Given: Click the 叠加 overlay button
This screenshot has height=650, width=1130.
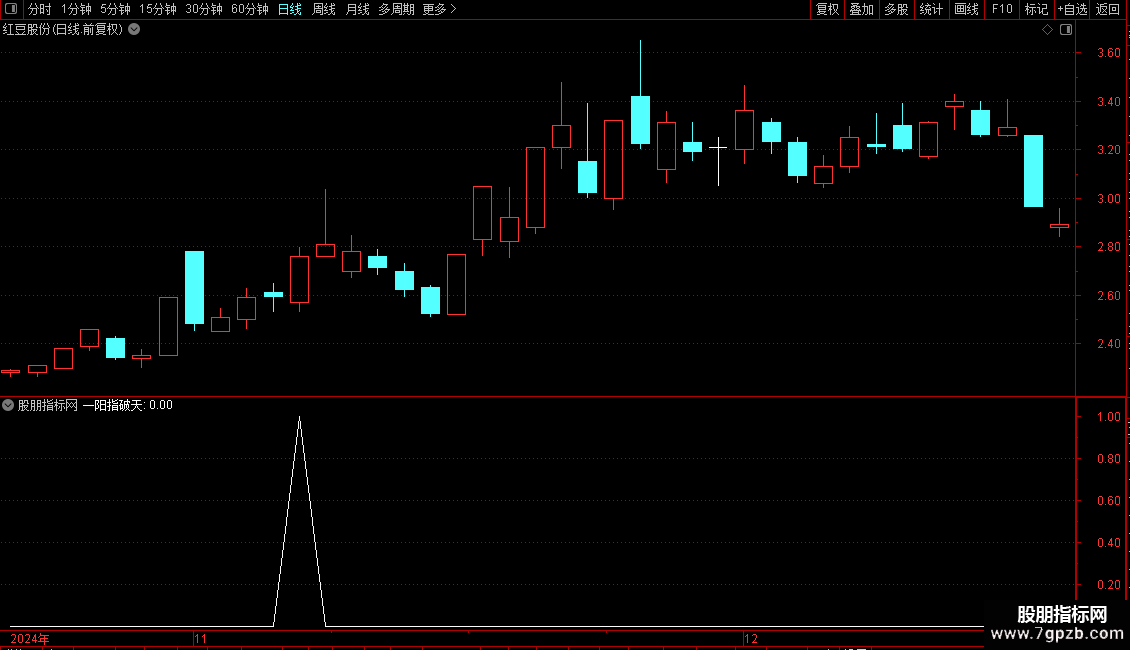Looking at the screenshot, I should [861, 9].
